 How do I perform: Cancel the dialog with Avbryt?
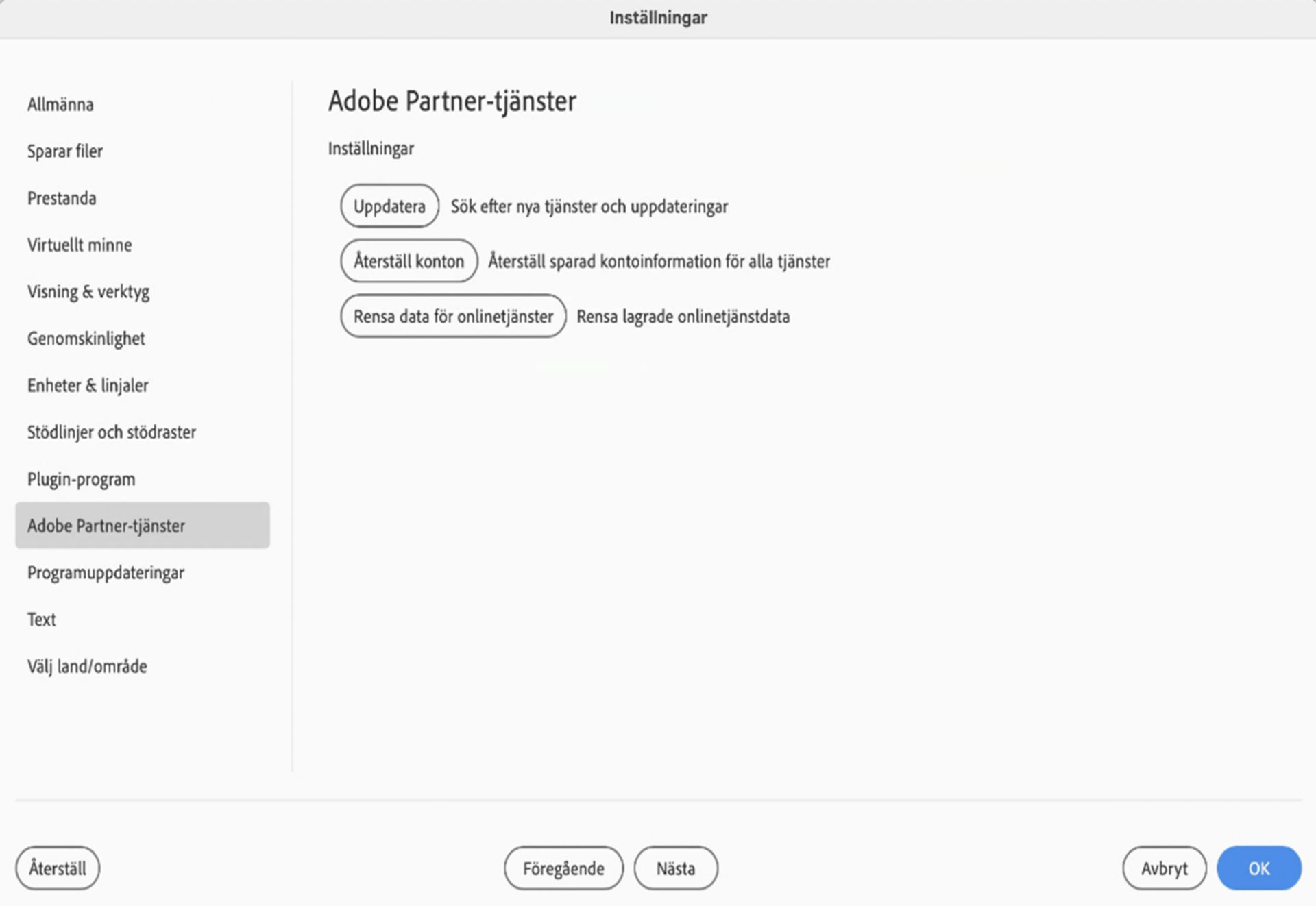point(1164,869)
